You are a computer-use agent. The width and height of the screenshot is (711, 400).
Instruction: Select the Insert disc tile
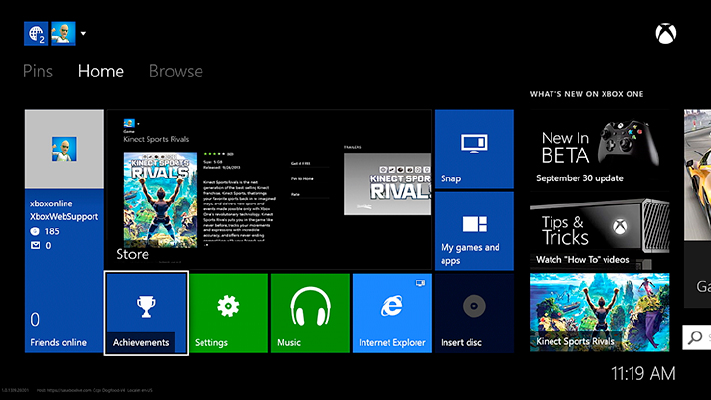(474, 313)
